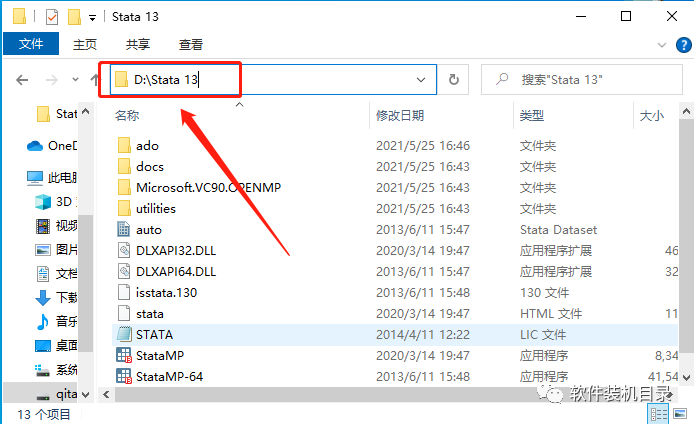Click the ado folder icon

point(124,145)
